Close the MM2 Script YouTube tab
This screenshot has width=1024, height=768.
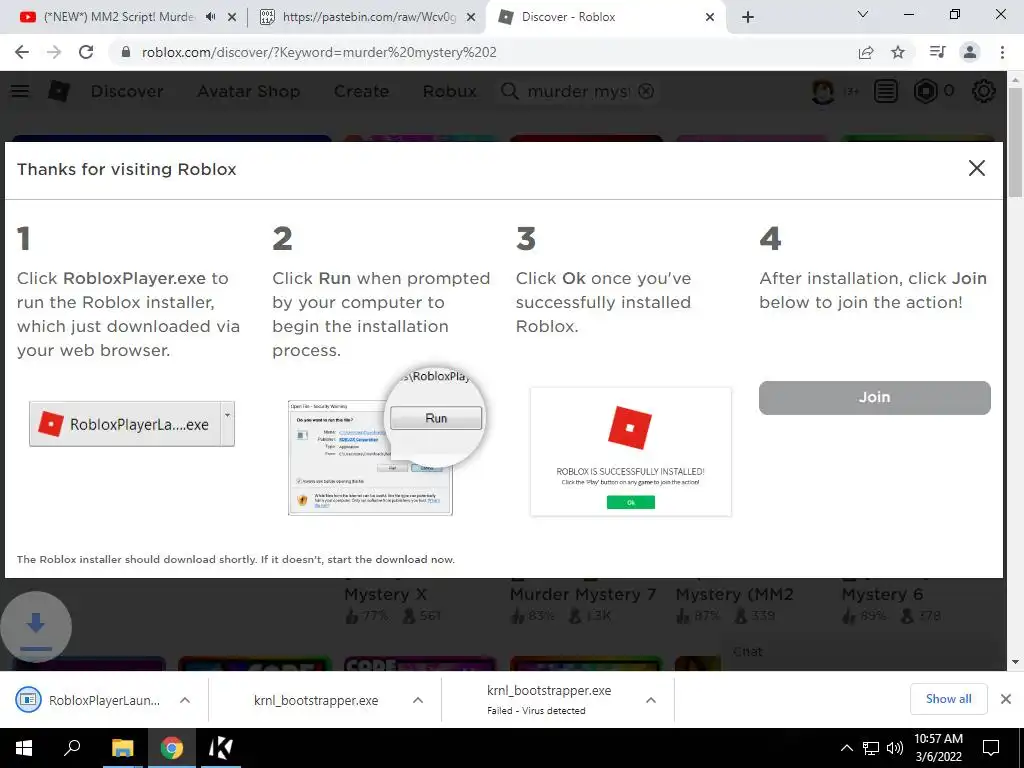[x=232, y=17]
